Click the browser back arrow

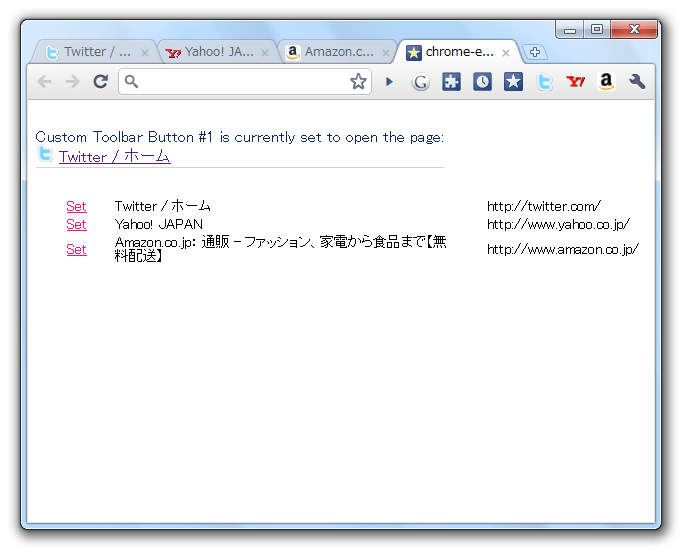click(45, 81)
